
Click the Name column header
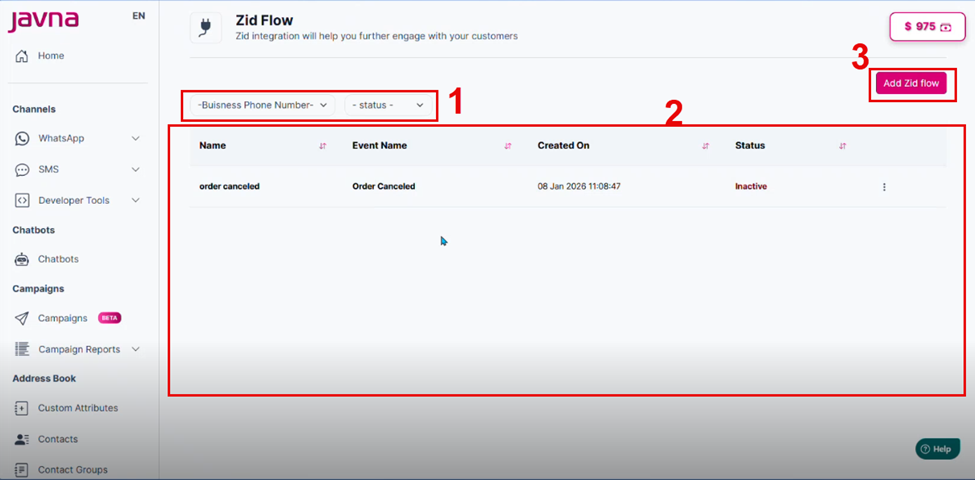tap(213, 146)
